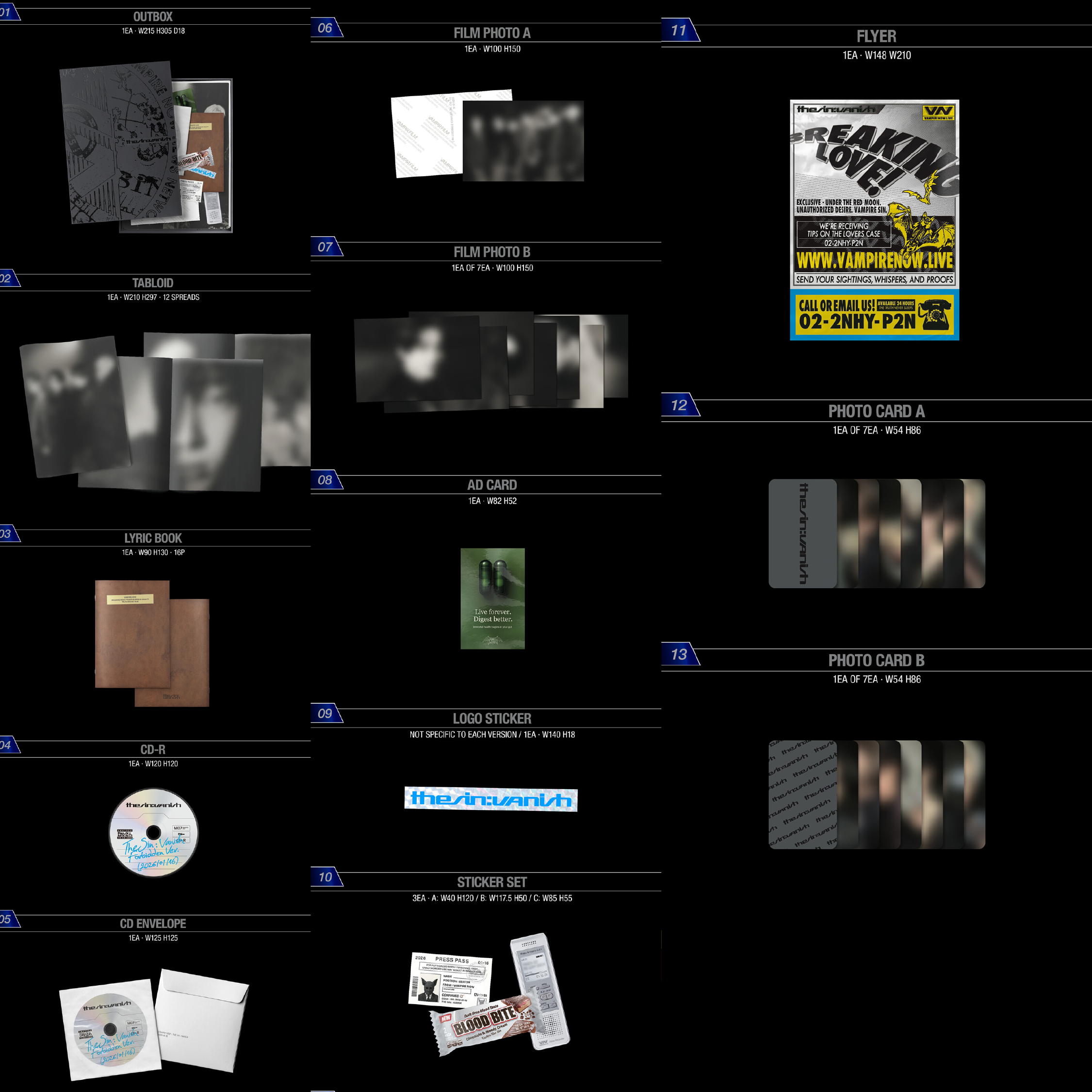The width and height of the screenshot is (1092, 1092).
Task: Click the PHOTO CARD B set
Action: [x=876, y=794]
